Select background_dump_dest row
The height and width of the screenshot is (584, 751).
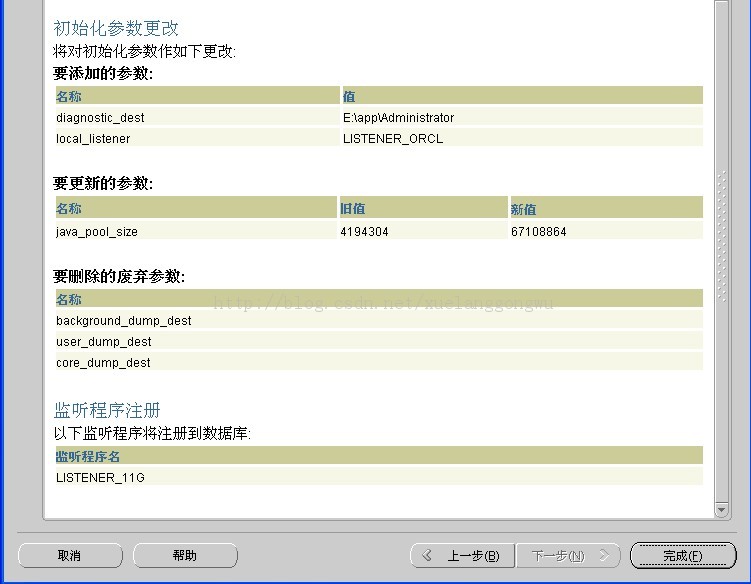pos(379,321)
